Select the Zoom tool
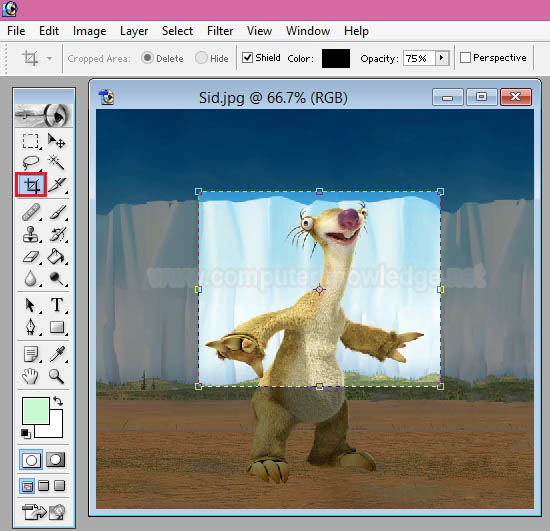 coord(57,376)
